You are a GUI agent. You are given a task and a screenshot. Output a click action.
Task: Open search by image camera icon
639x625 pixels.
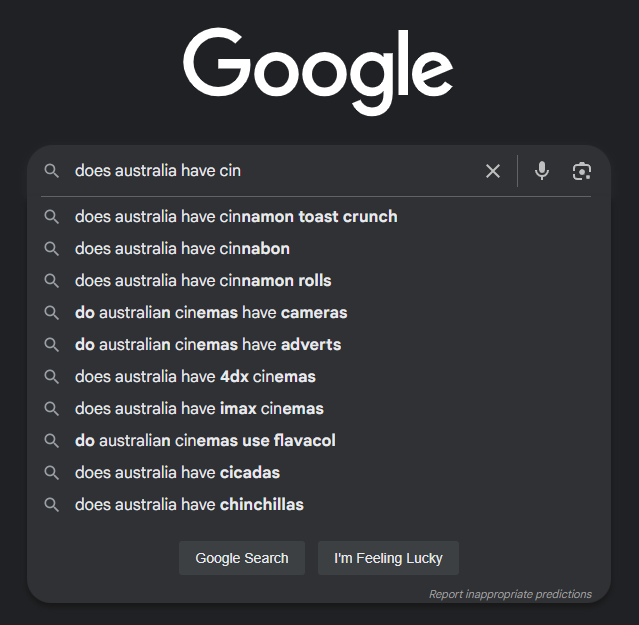pos(582,171)
